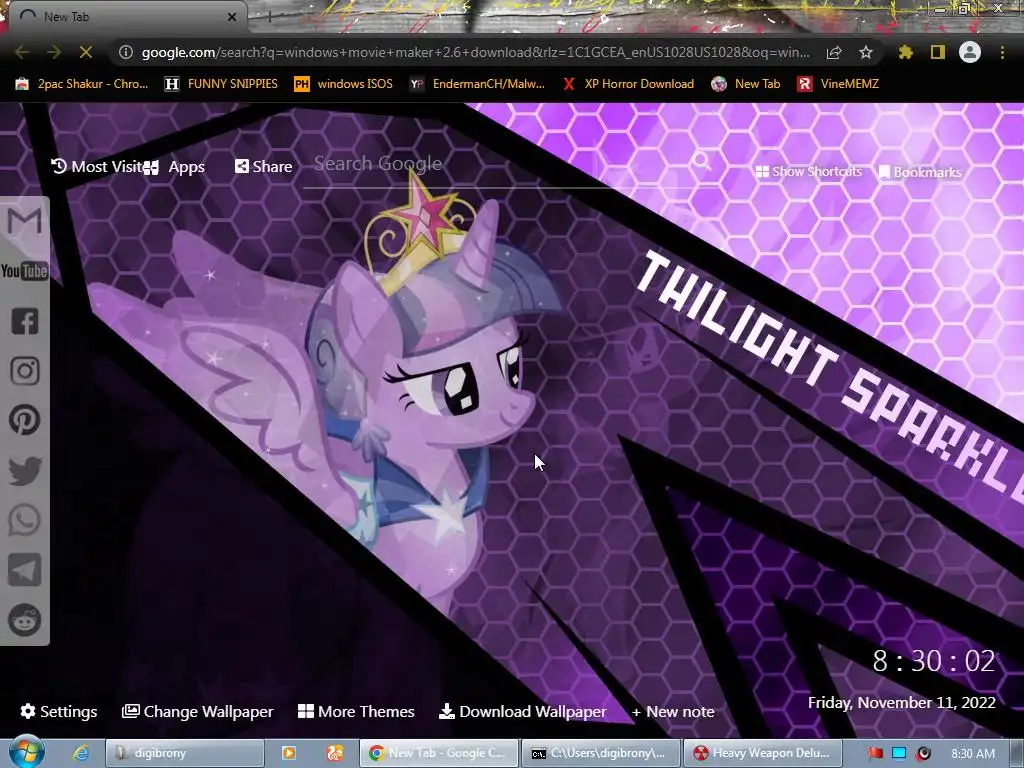Open the Chrome three-dot menu
1024x768 pixels.
pos(1002,52)
